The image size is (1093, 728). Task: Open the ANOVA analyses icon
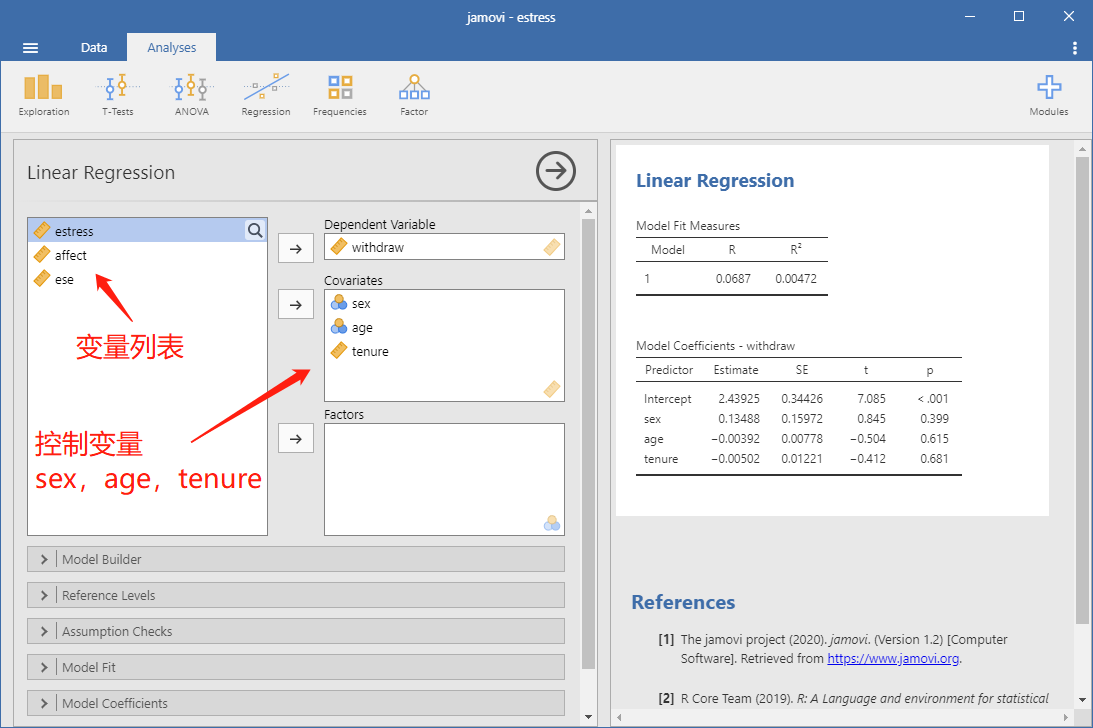point(192,96)
